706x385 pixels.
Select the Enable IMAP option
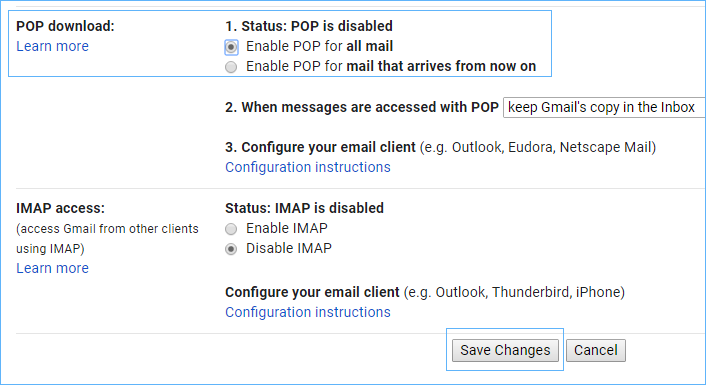pos(231,229)
